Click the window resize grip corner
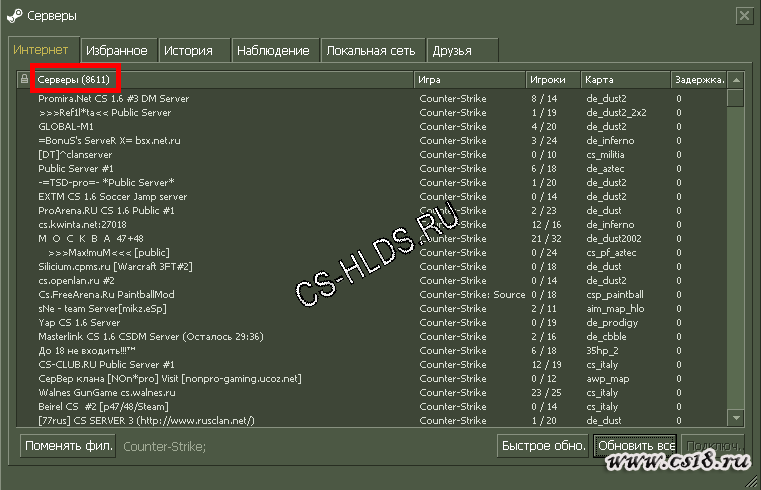This screenshot has height=490, width=761. [751, 480]
